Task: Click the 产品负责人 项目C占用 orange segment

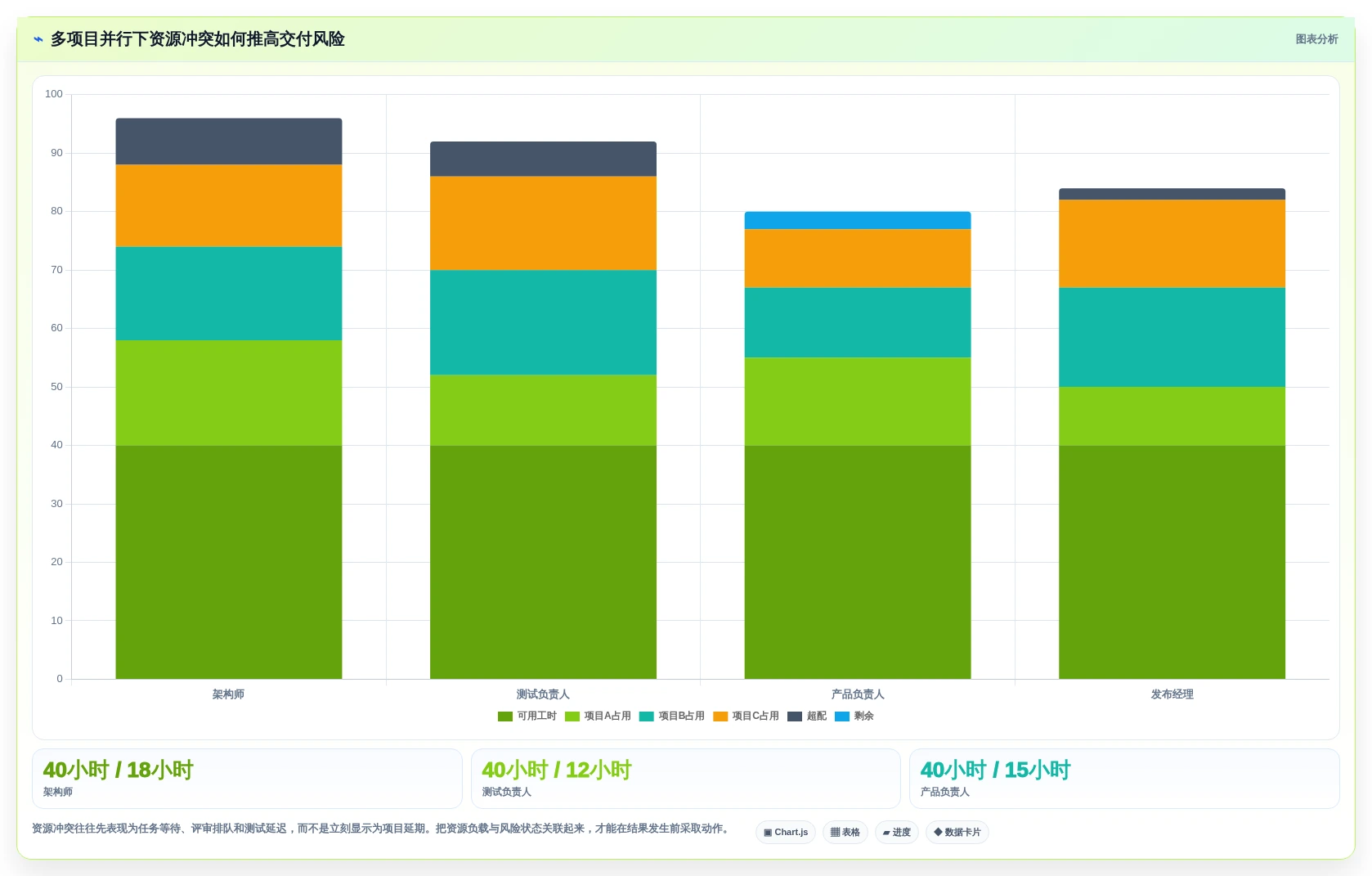Action: pyautogui.click(x=858, y=258)
